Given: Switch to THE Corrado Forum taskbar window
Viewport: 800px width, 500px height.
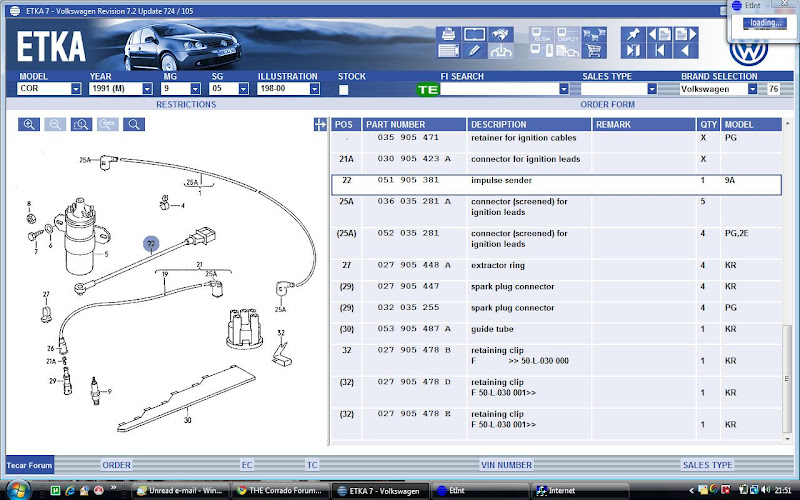Looking at the screenshot, I should click(280, 490).
